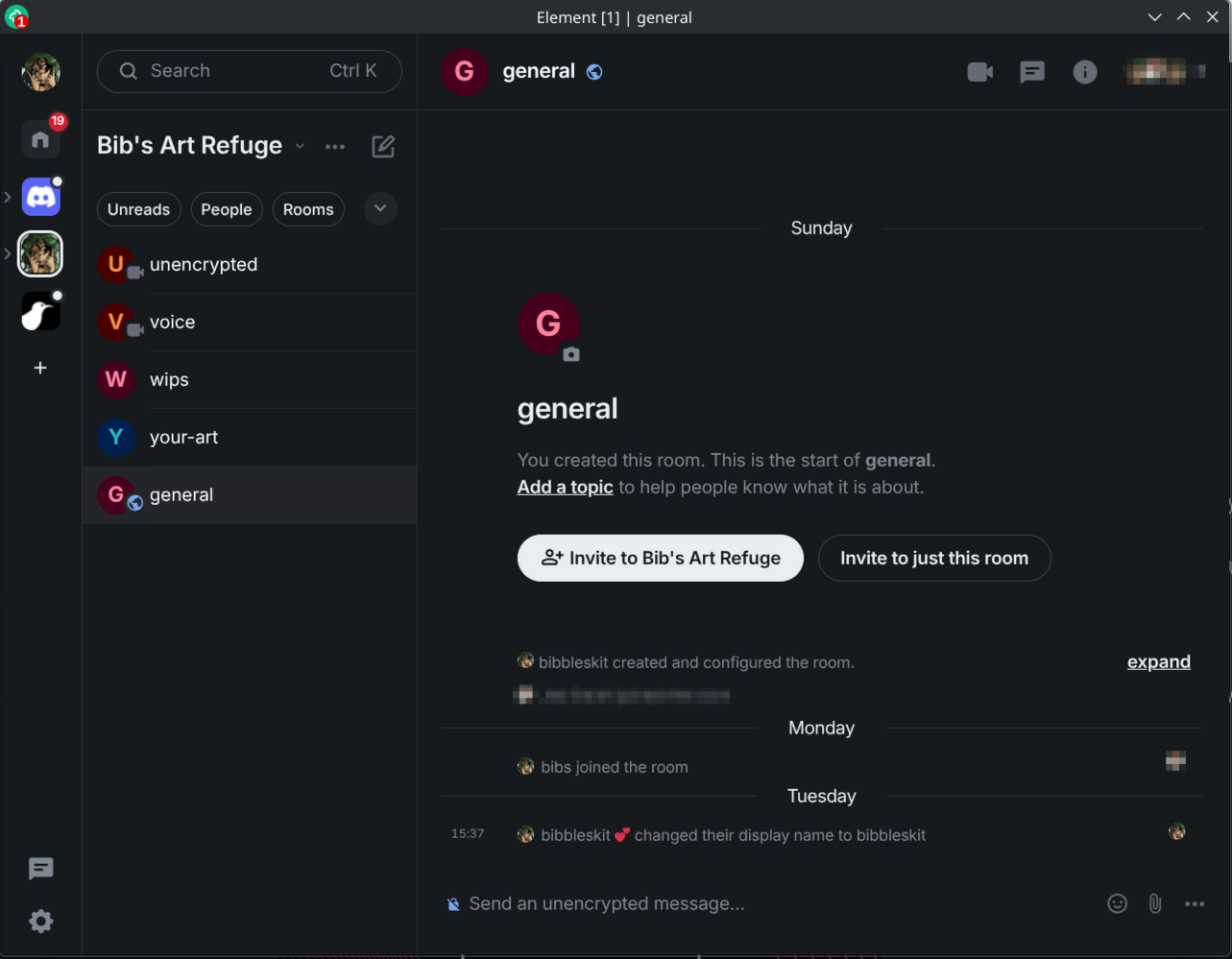Open quick settings gear icon
1232x959 pixels.
(40, 922)
